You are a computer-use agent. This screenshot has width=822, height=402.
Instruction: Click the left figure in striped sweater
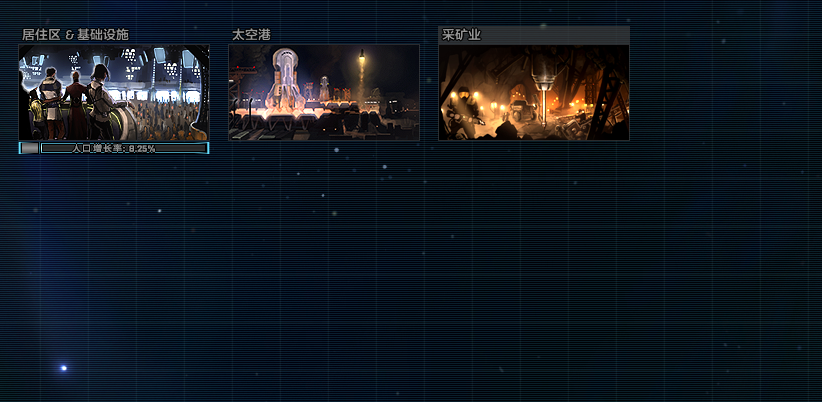point(51,103)
